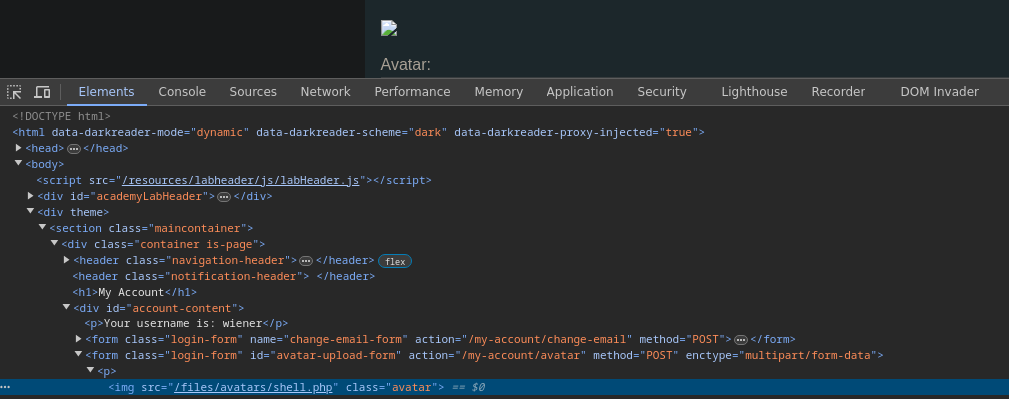This screenshot has height=399, width=1009.
Task: Open the Sources tab
Action: point(253,92)
